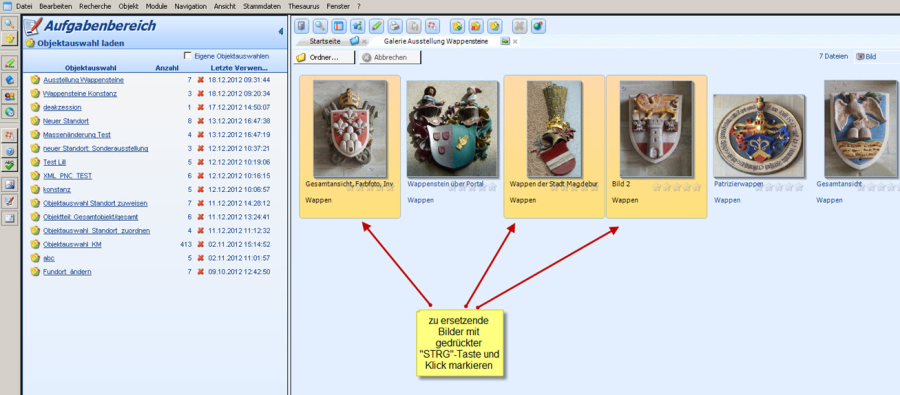Open the Recherche menu
The image size is (900, 395).
[95, 6]
